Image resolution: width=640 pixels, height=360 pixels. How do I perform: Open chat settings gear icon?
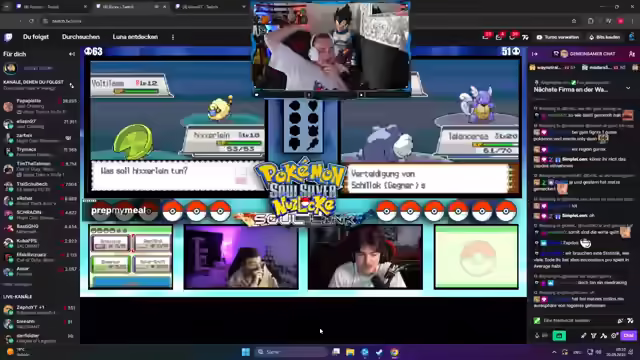point(614,336)
